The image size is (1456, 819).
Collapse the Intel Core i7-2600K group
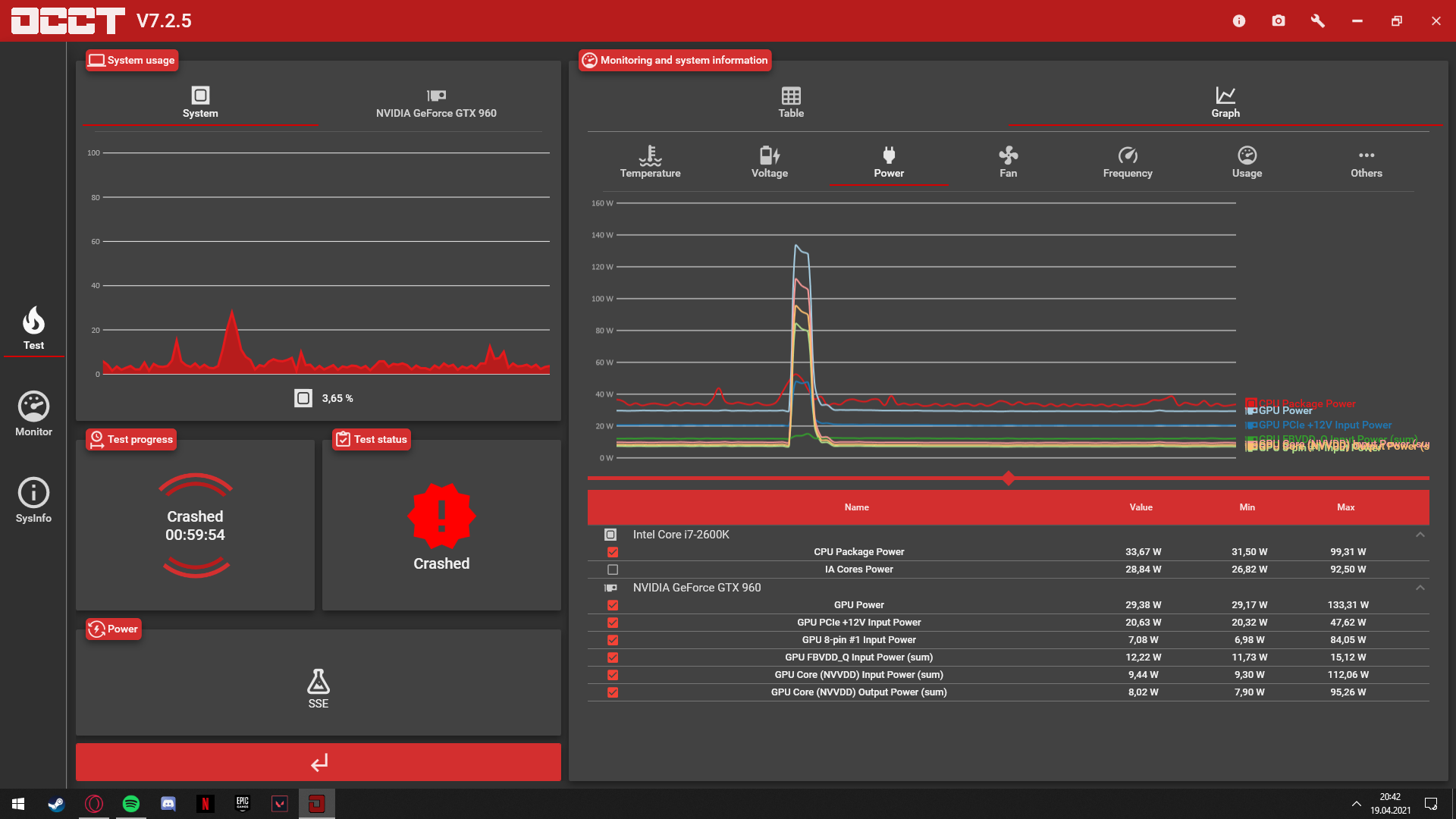1420,535
